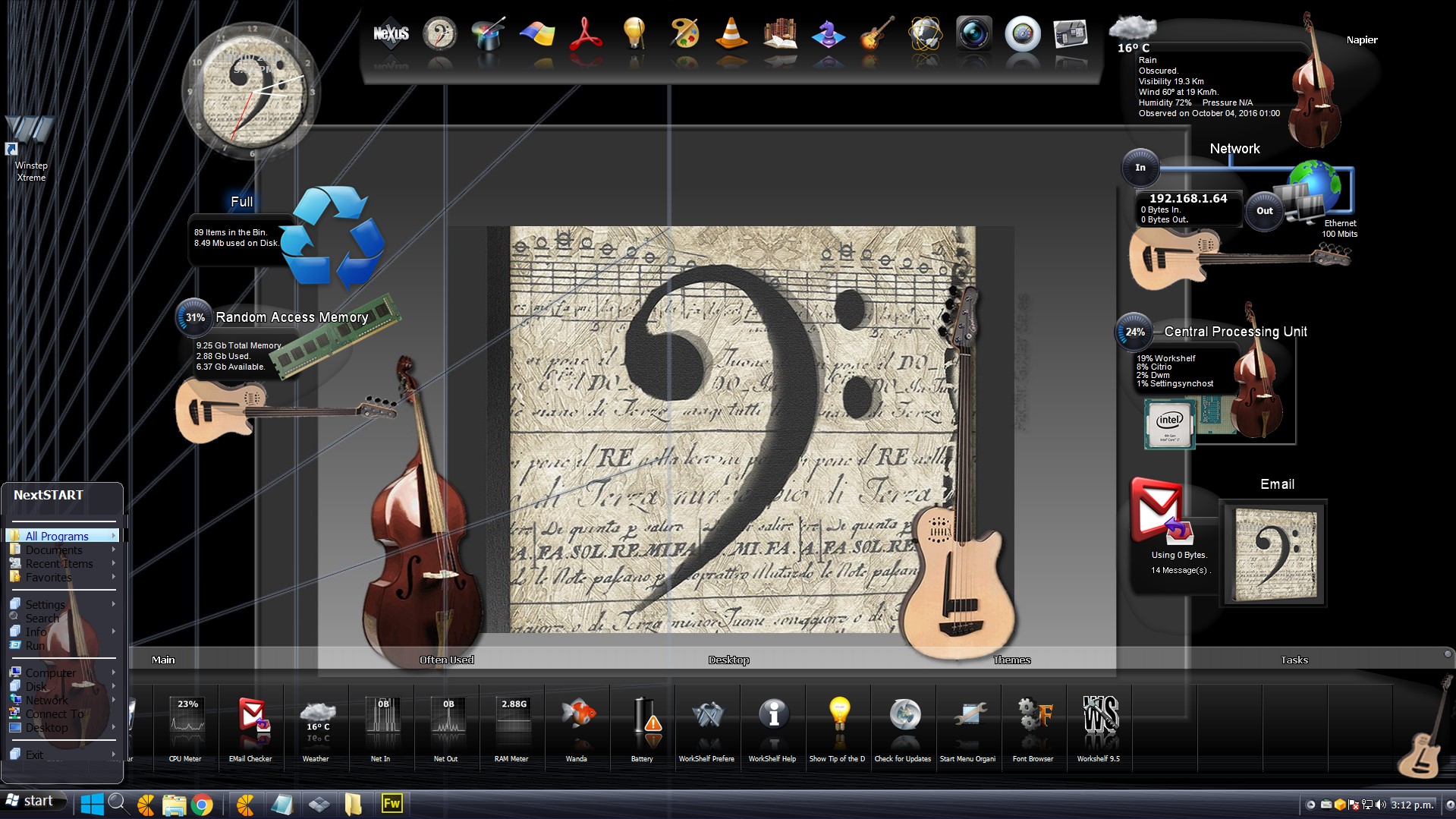Switch to the Themes shelf tab

click(1011, 660)
